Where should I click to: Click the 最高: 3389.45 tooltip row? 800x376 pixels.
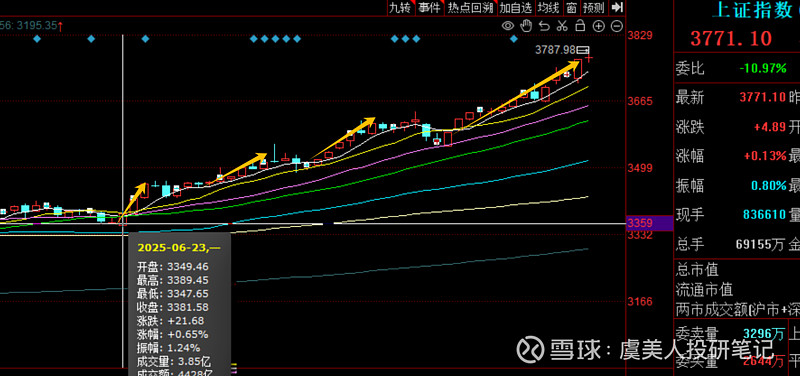[172, 280]
